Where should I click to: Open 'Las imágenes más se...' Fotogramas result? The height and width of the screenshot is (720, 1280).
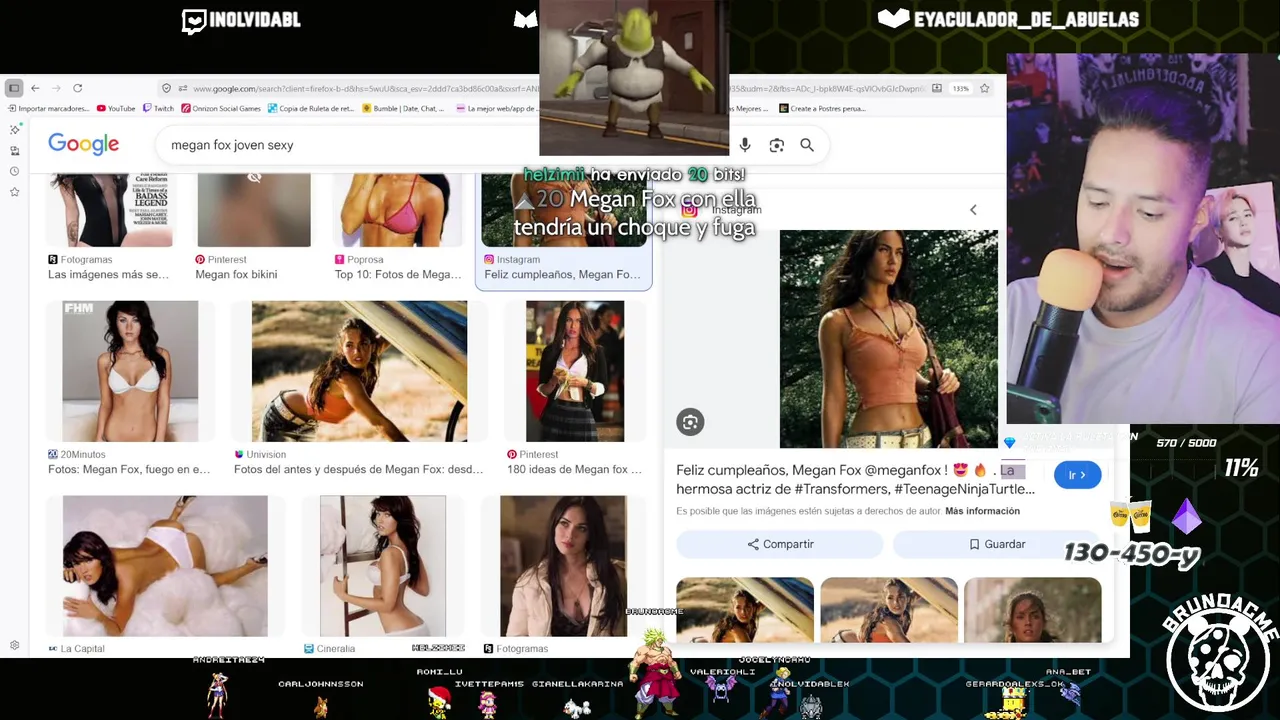pos(108,274)
